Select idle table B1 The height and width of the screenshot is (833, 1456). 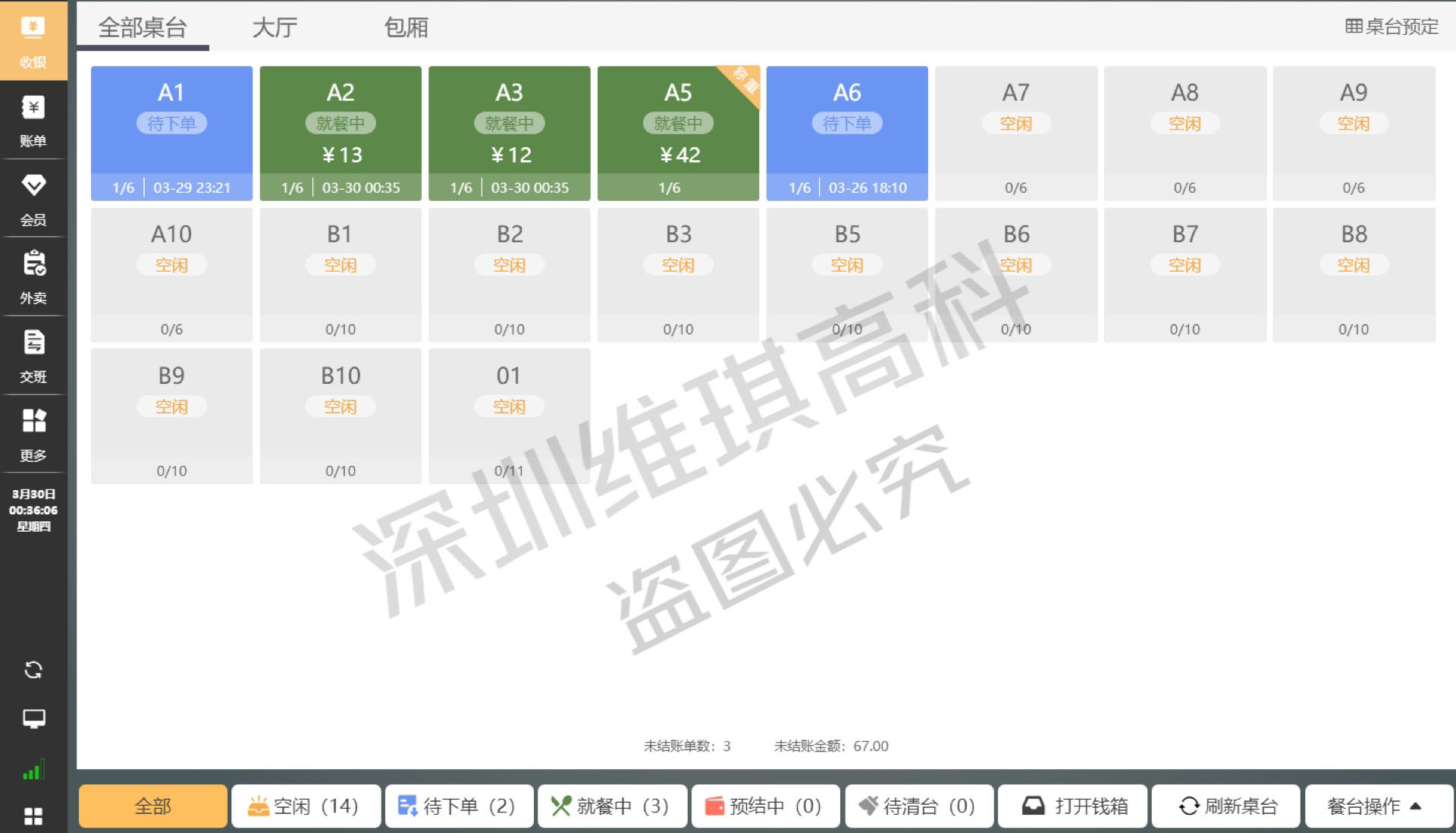340,275
